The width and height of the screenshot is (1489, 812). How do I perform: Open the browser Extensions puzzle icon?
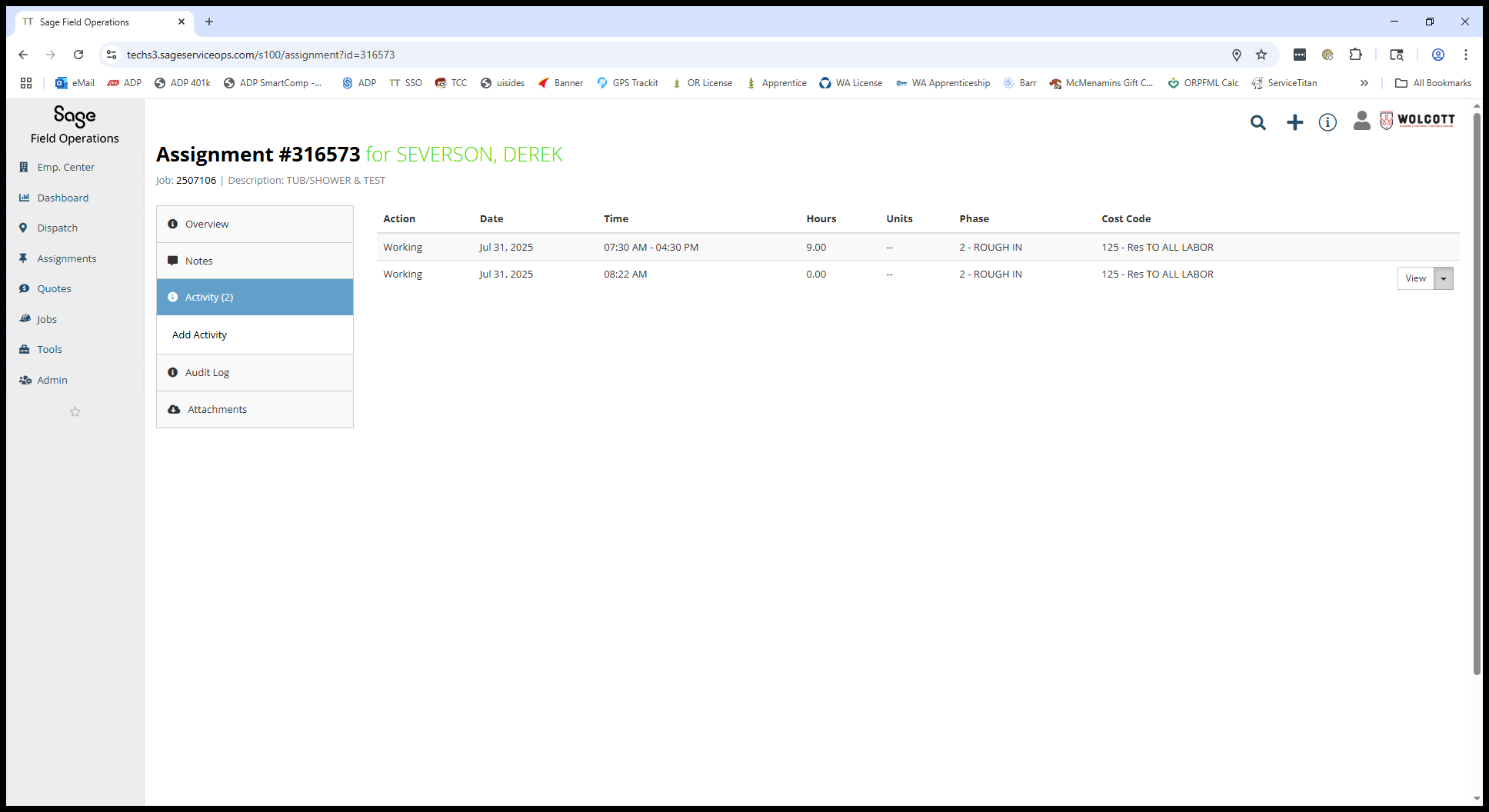1356,55
